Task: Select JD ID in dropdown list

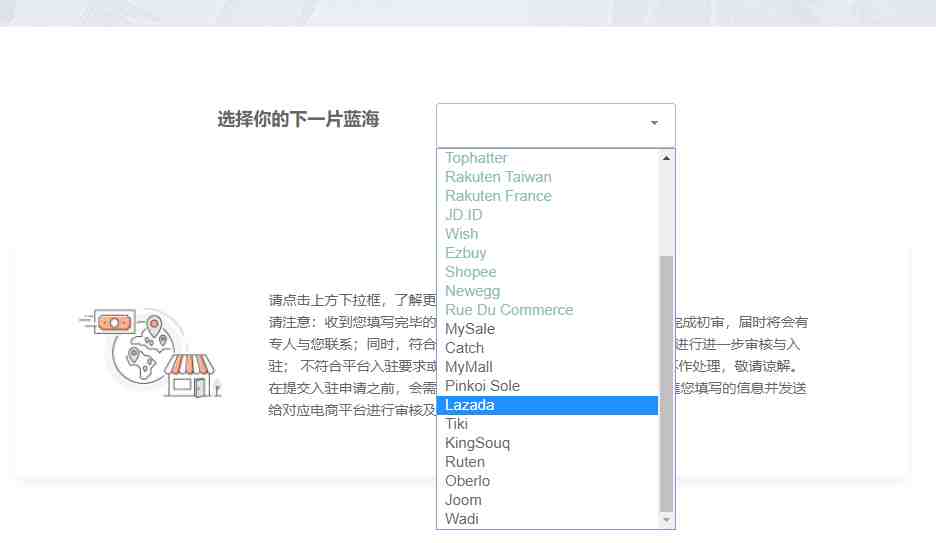Action: (x=547, y=215)
